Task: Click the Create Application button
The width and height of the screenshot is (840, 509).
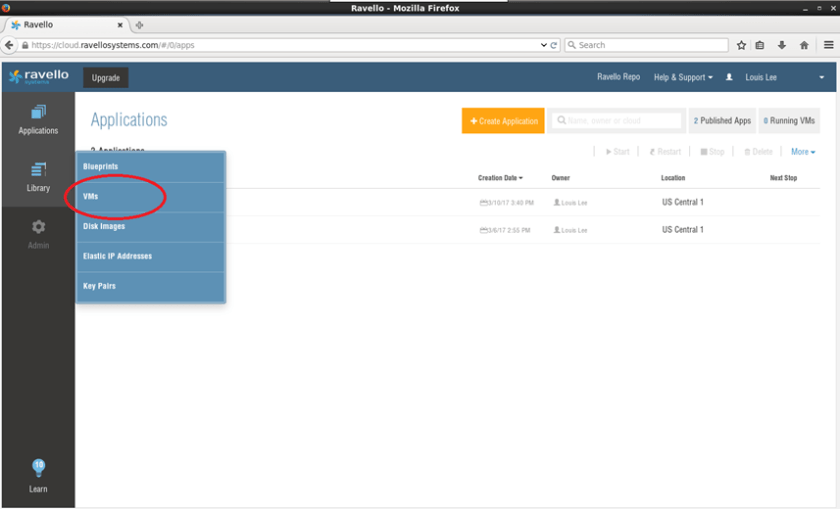Action: (x=503, y=121)
